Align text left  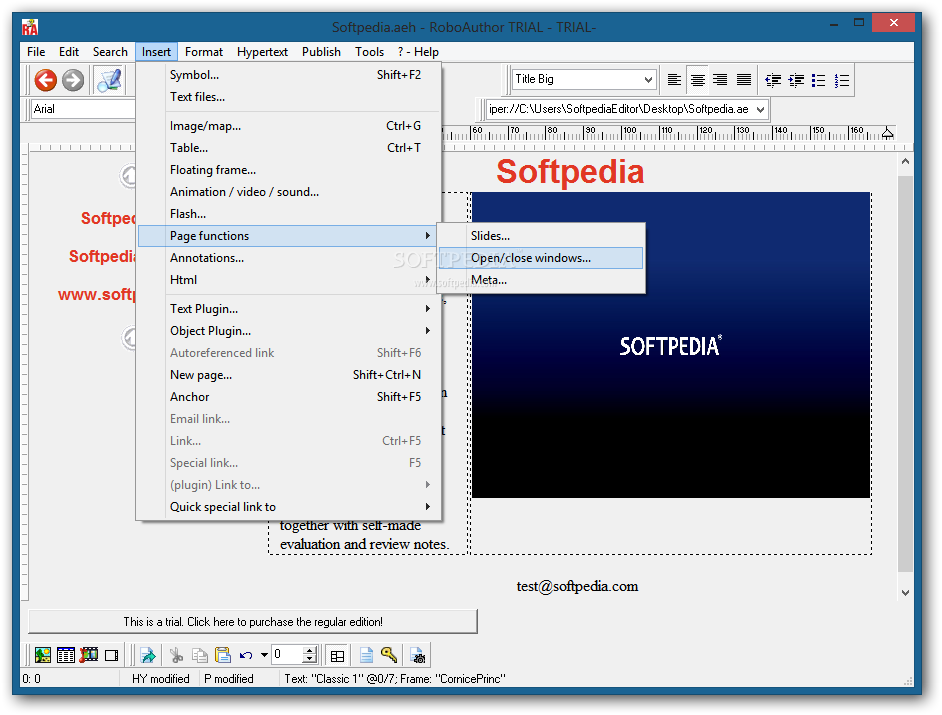[674, 79]
